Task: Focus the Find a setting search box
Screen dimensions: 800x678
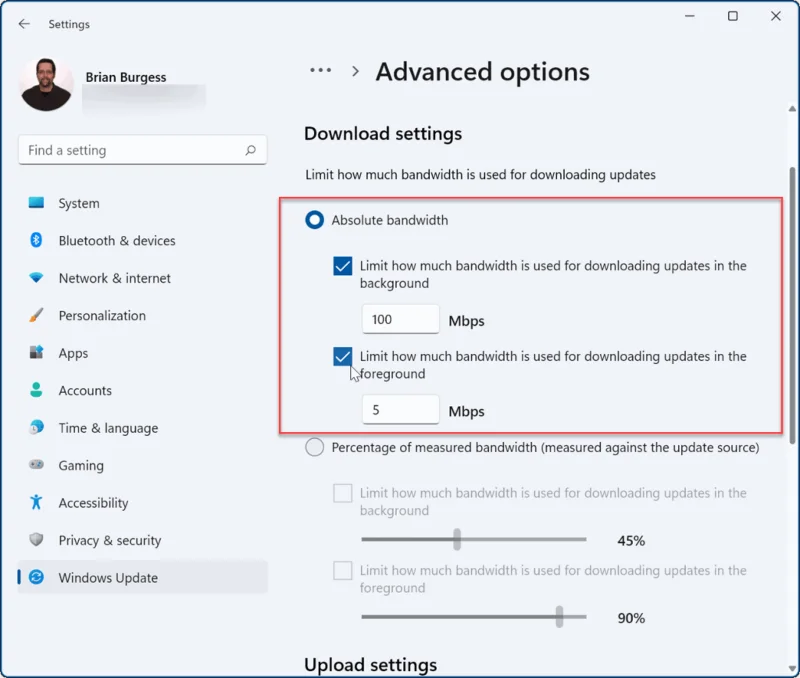Action: (142, 150)
